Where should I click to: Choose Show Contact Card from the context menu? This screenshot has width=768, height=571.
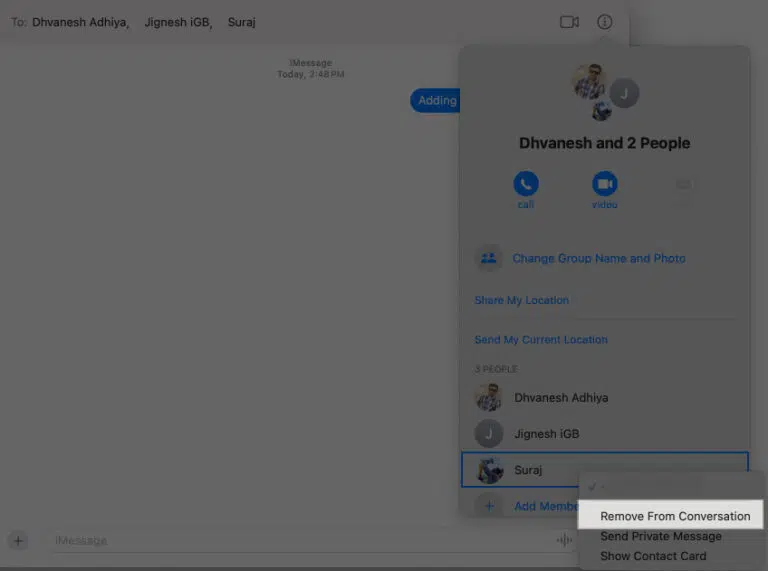[x=653, y=556]
